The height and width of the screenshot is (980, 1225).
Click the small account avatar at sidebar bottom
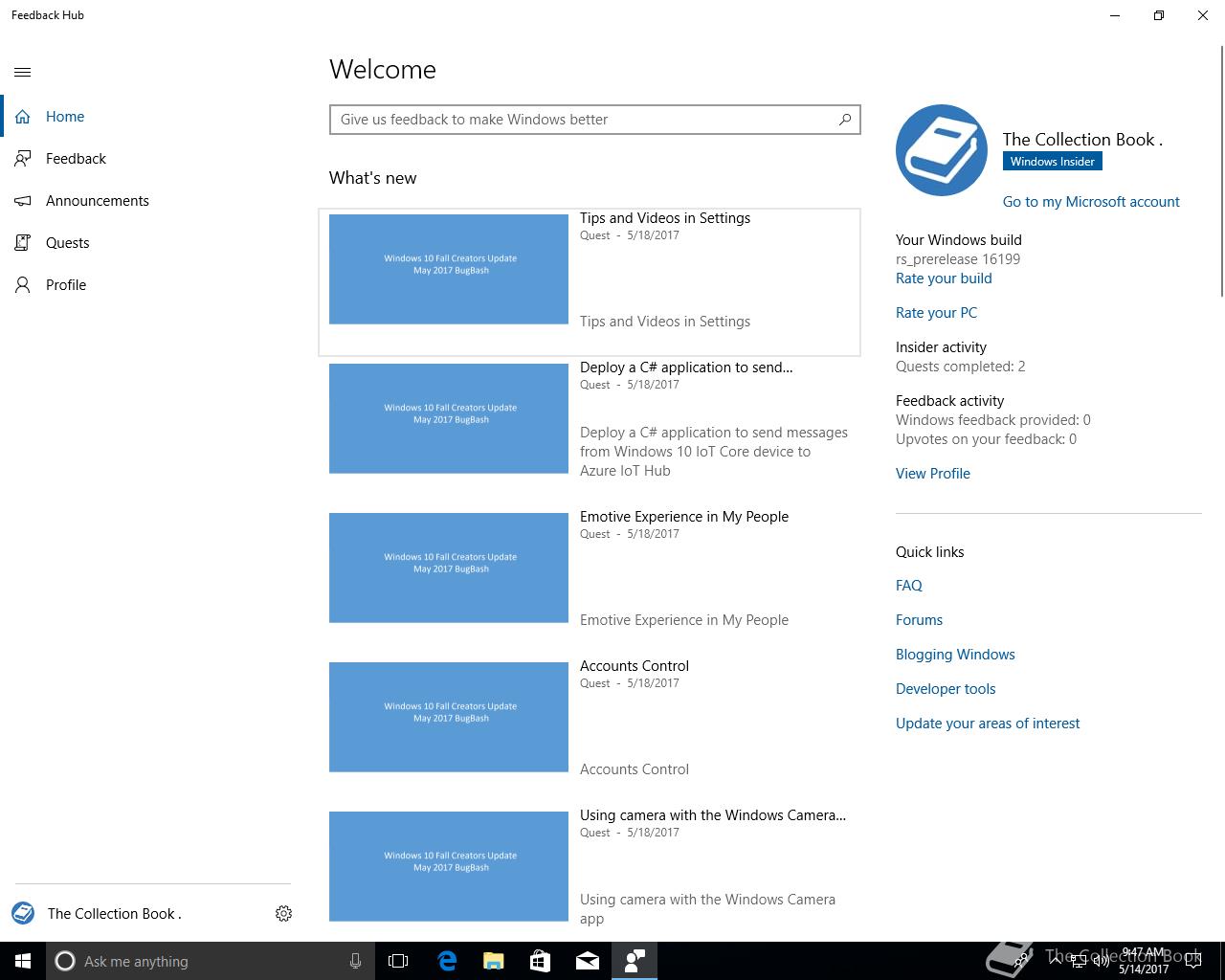23,913
